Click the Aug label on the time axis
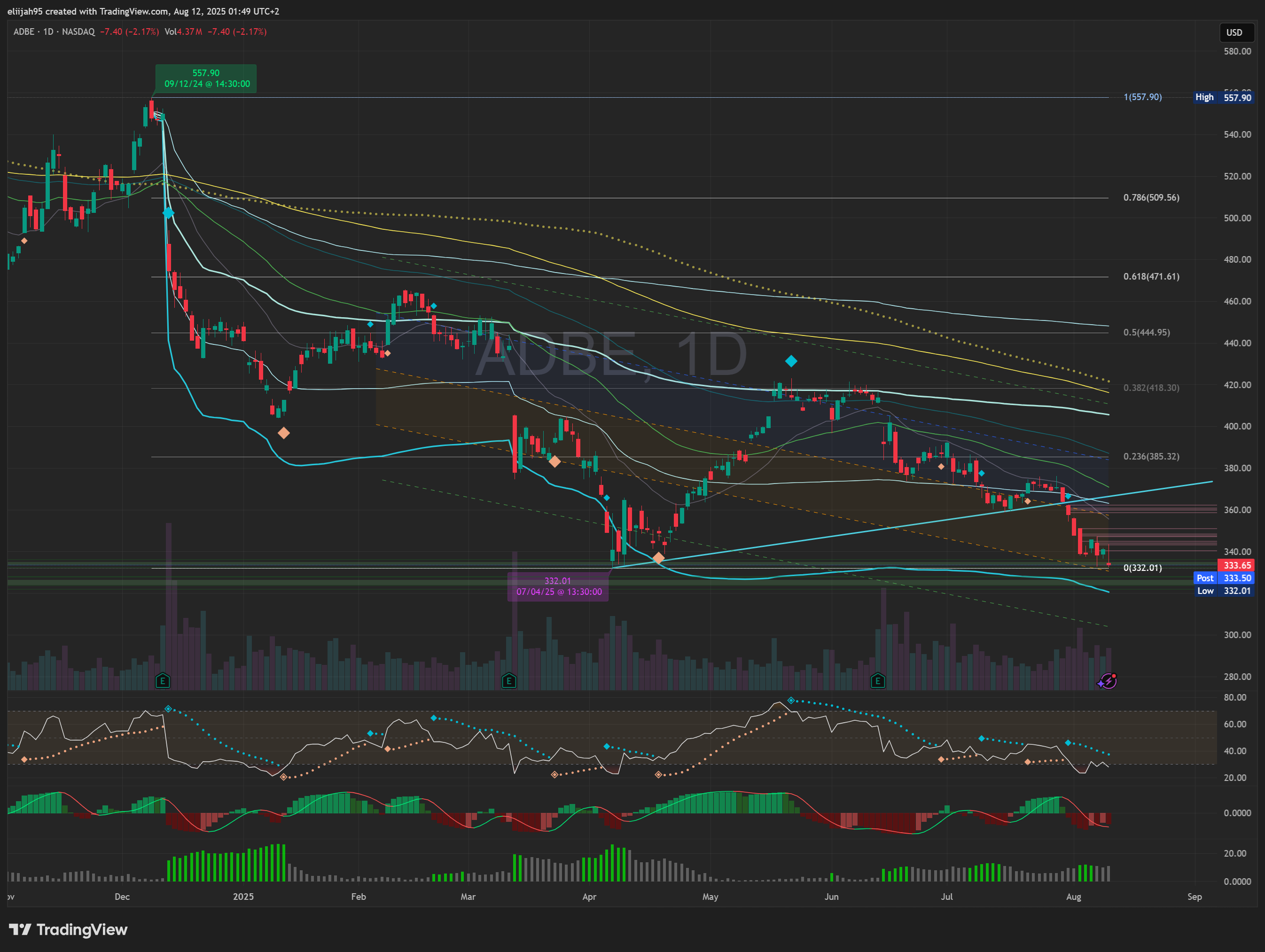Image resolution: width=1265 pixels, height=952 pixels. click(1073, 897)
